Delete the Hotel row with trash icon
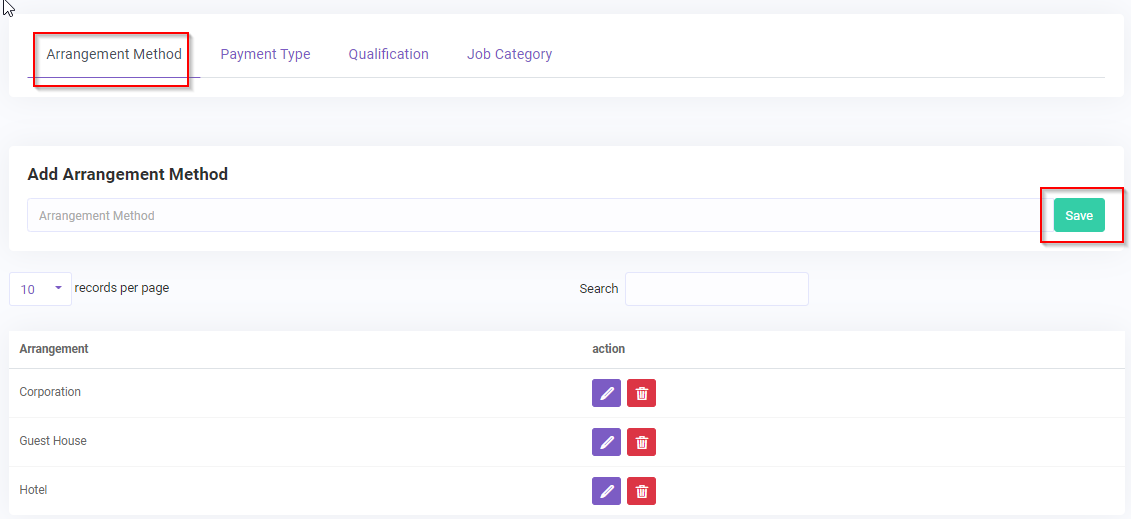 click(641, 491)
